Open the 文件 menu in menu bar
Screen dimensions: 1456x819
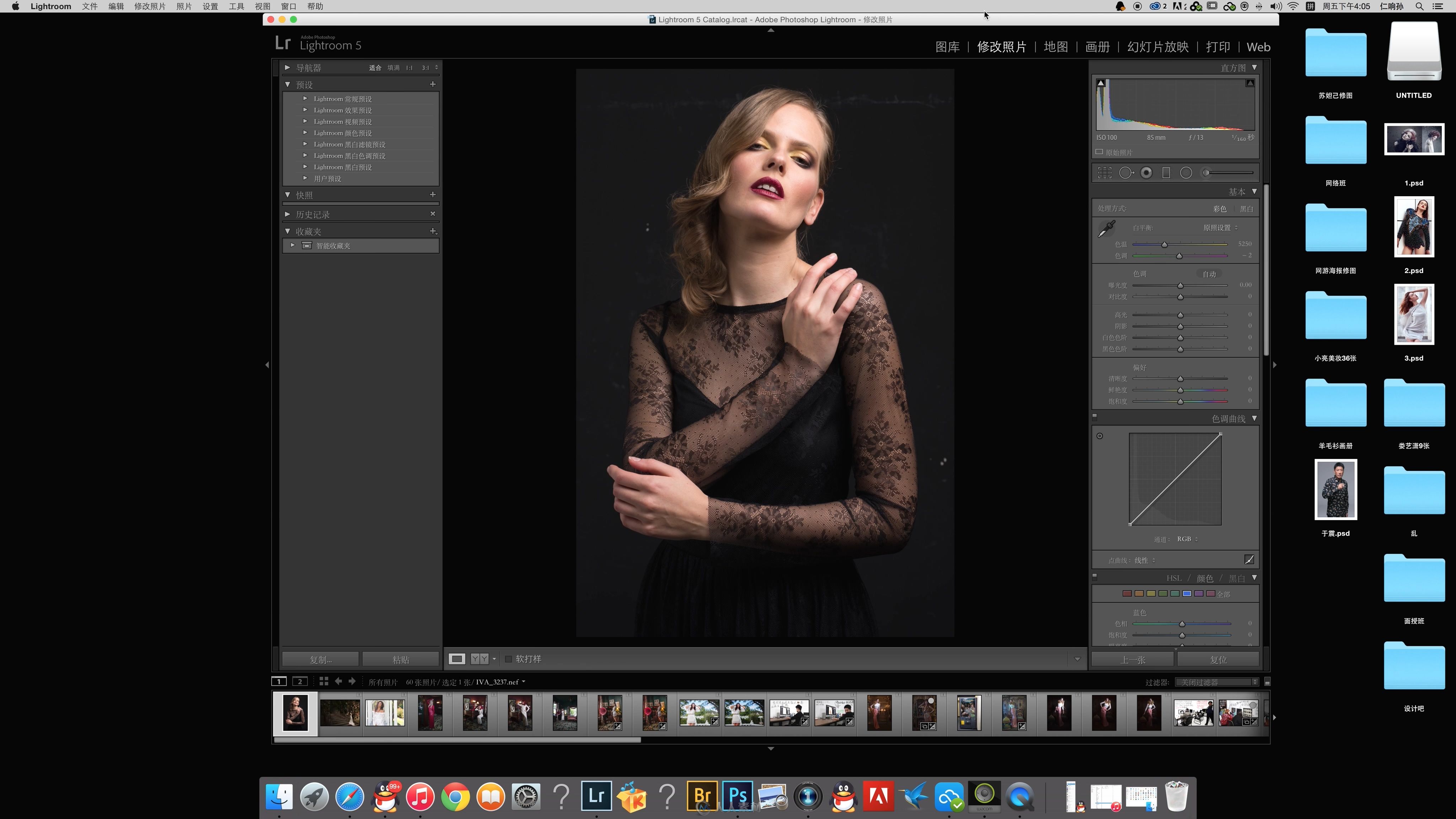pyautogui.click(x=89, y=6)
